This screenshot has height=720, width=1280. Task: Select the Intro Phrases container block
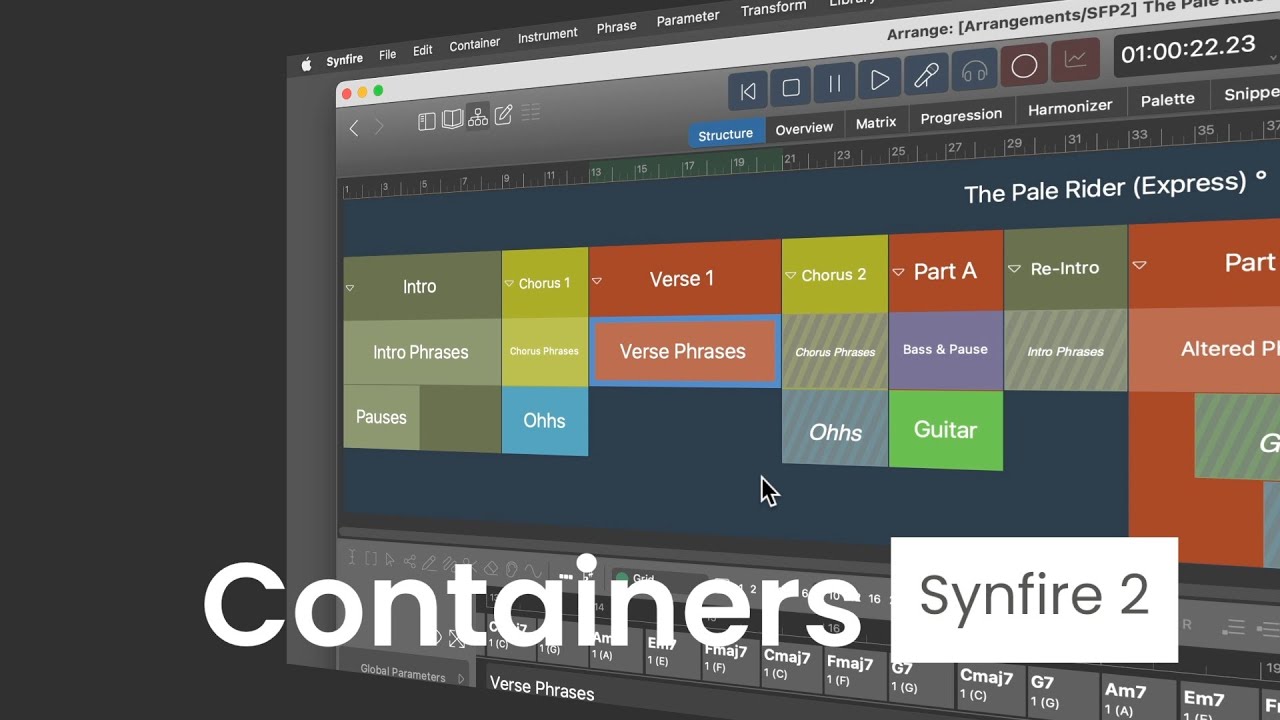point(421,352)
